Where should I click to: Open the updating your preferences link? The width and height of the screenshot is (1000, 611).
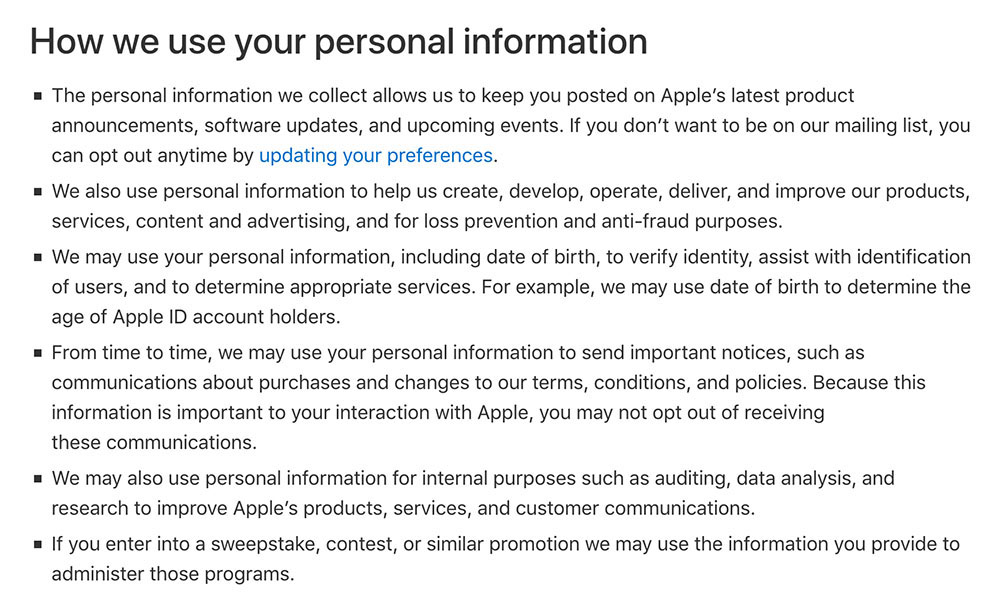click(376, 156)
